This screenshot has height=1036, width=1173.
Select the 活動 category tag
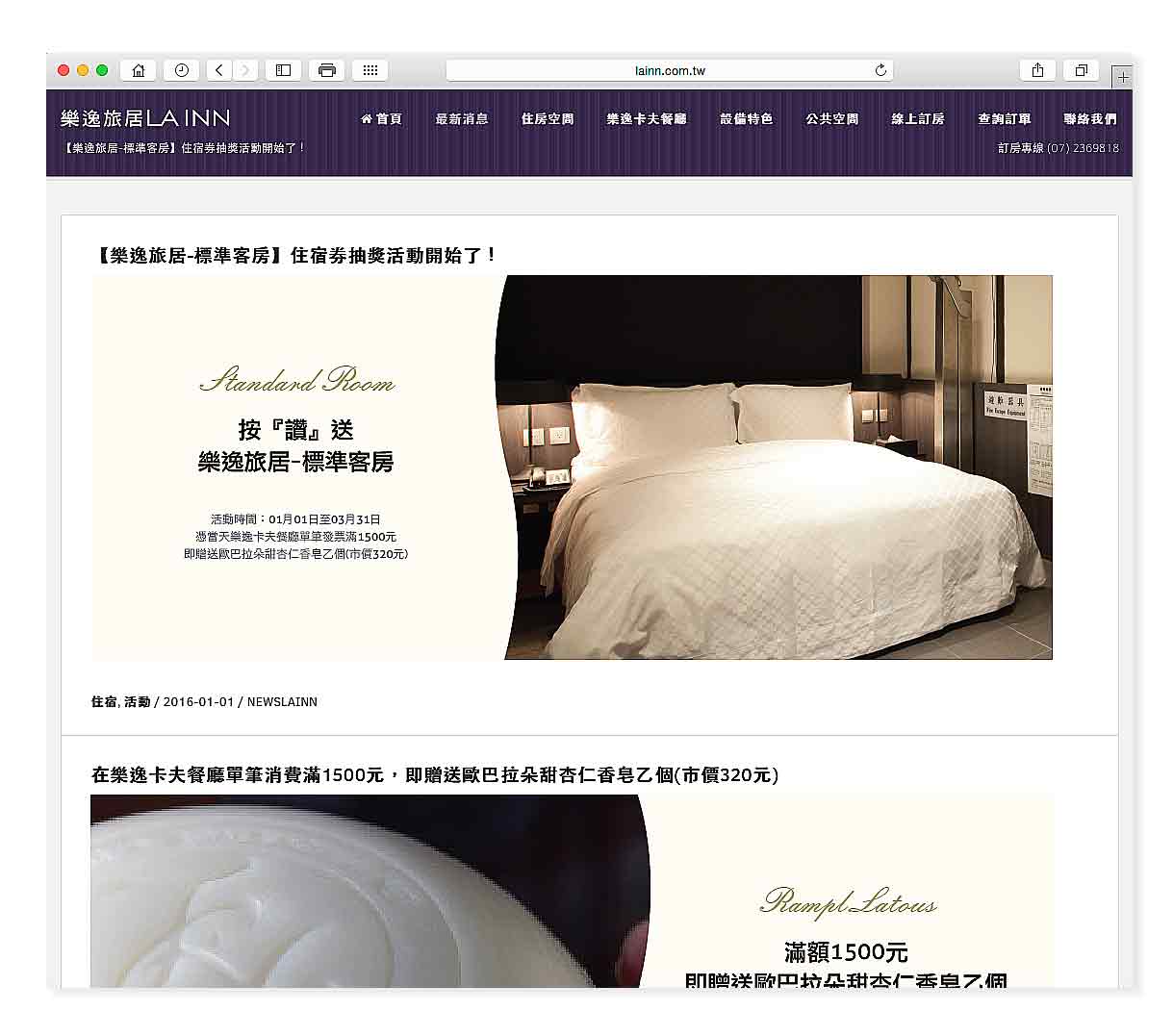pos(138,702)
